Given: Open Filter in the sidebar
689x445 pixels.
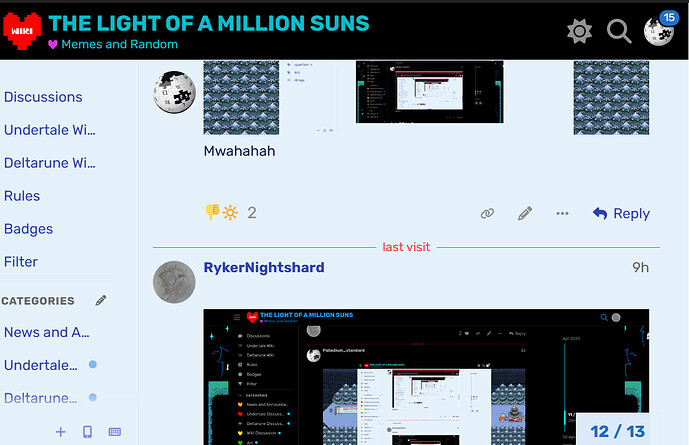Looking at the screenshot, I should tap(21, 262).
